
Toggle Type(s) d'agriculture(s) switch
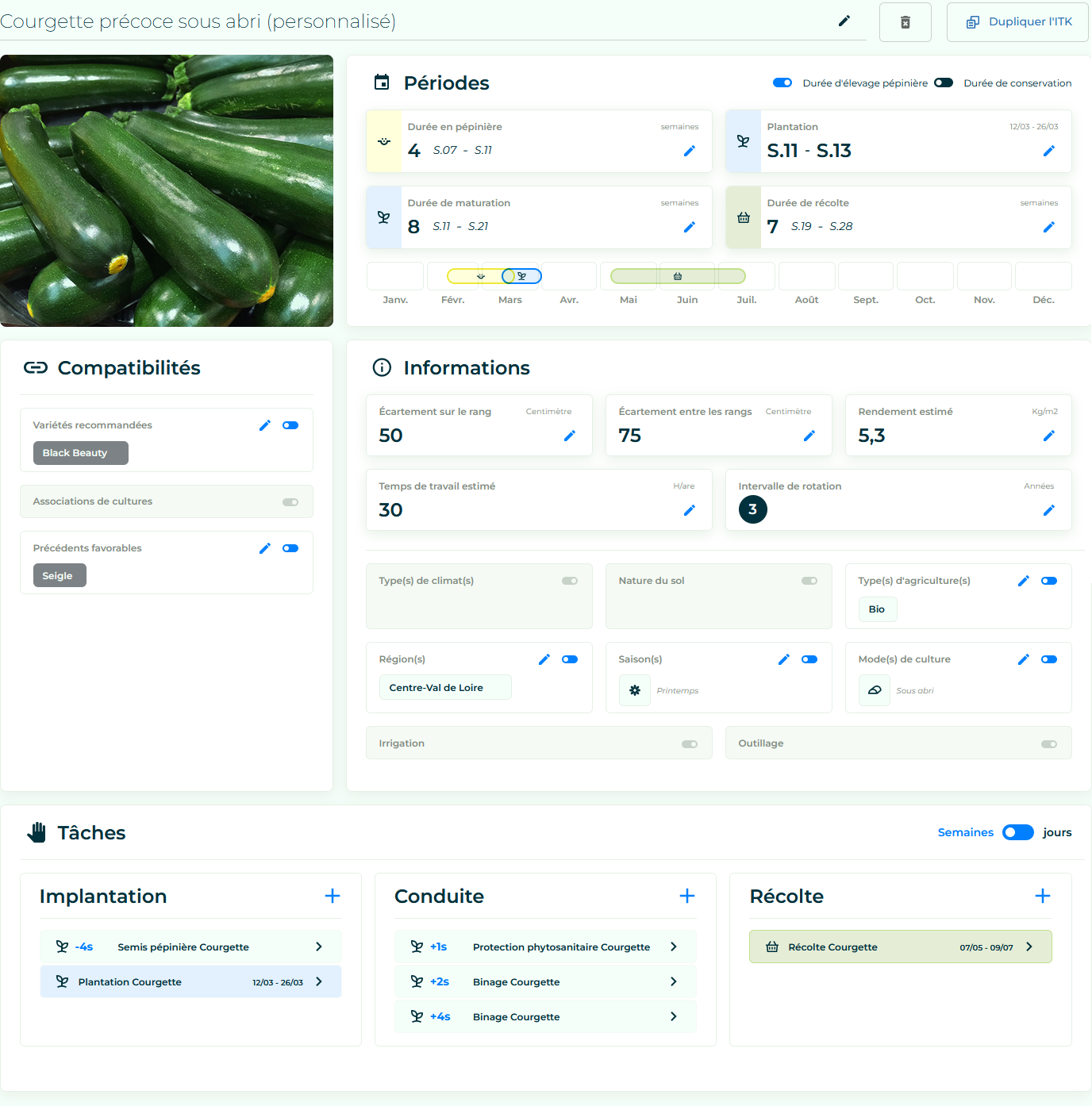[1049, 581]
